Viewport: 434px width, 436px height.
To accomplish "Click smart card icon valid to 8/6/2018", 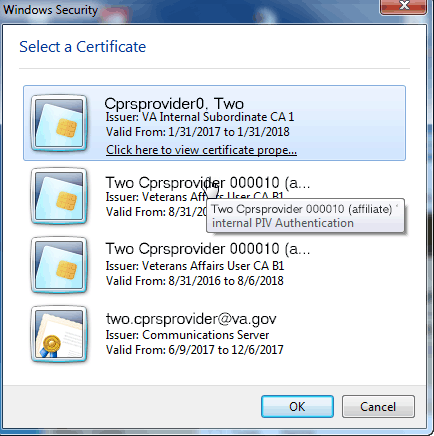I will [x=59, y=265].
